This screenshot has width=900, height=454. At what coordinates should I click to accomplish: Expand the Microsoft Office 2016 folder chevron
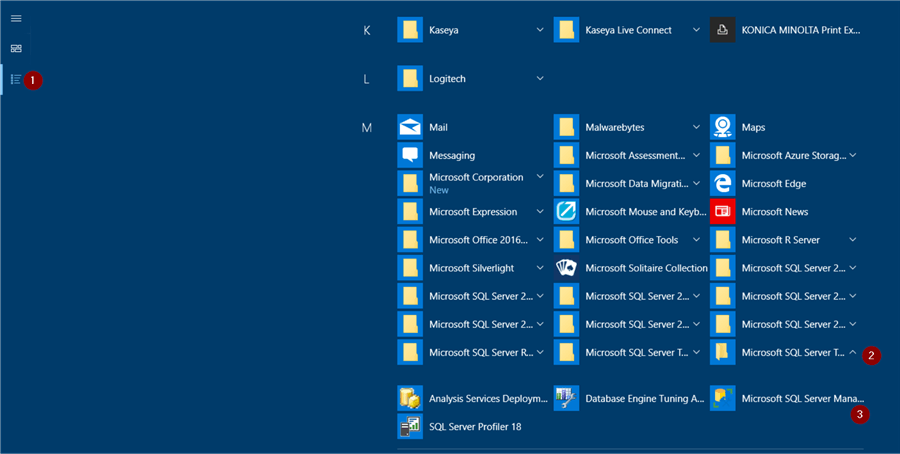[x=540, y=239]
